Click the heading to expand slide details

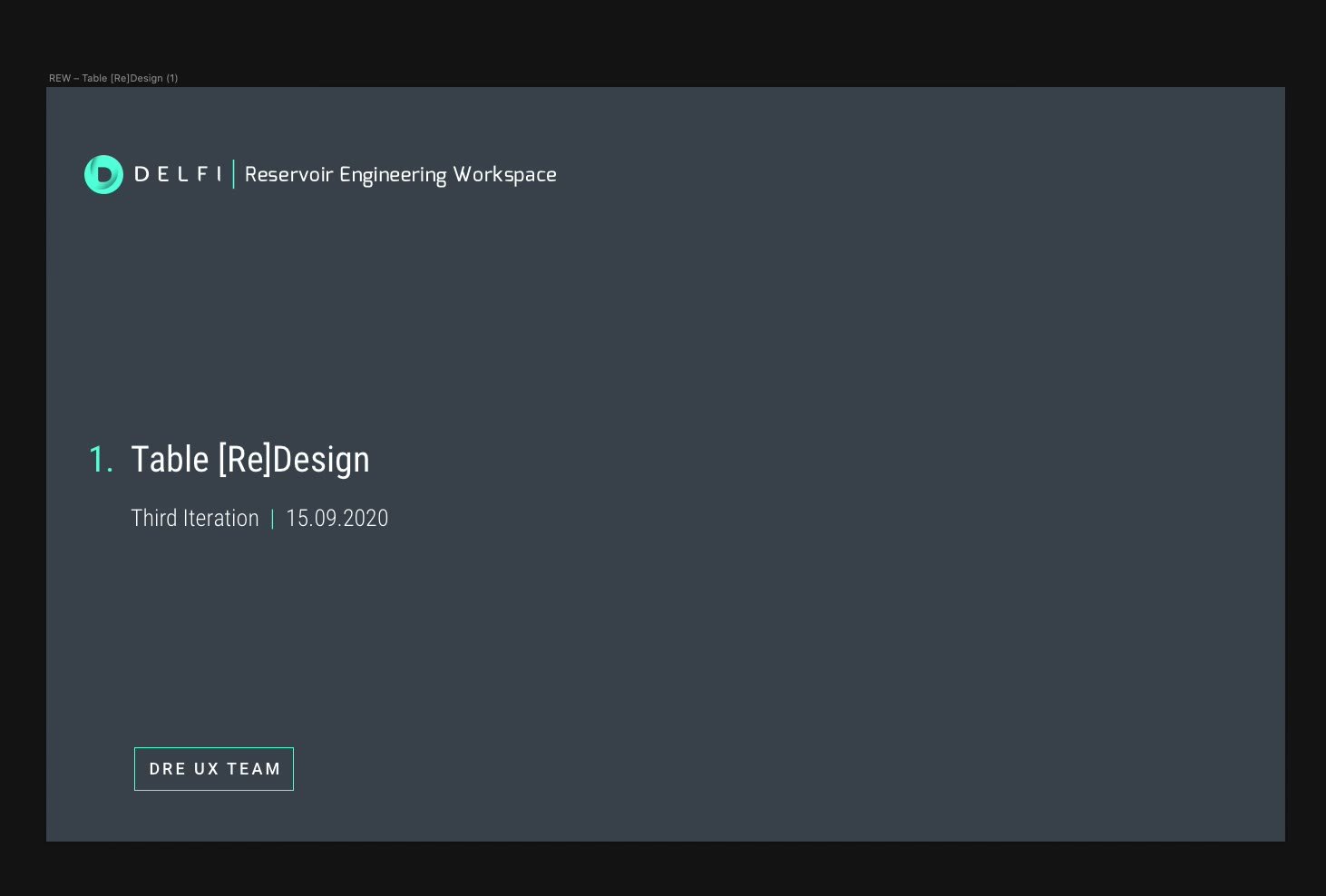point(251,459)
